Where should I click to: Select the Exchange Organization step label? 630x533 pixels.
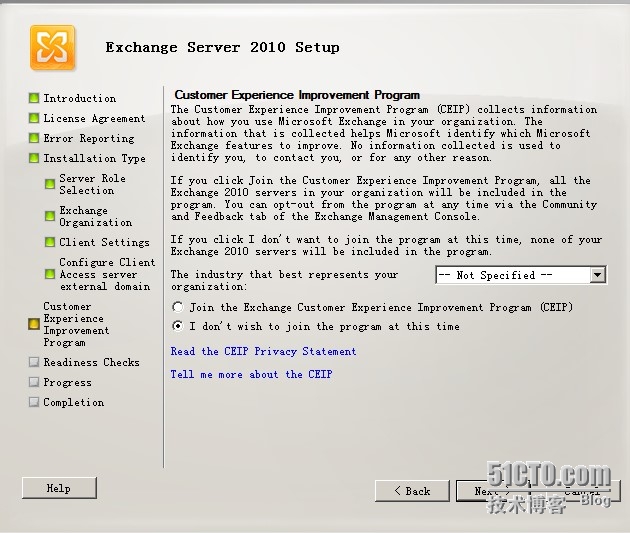click(96, 216)
